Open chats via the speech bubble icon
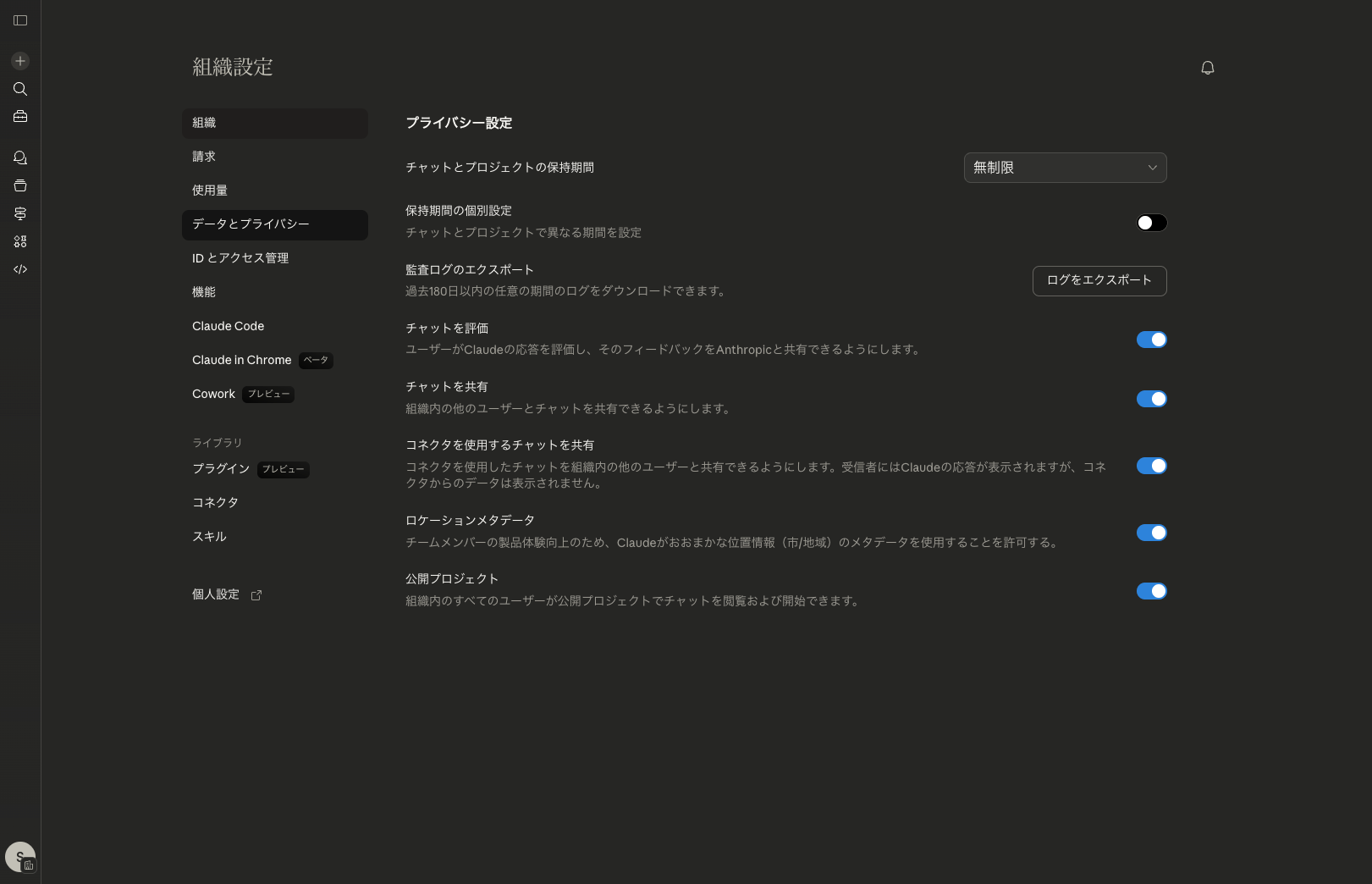This screenshot has width=1372, height=884. click(x=19, y=157)
